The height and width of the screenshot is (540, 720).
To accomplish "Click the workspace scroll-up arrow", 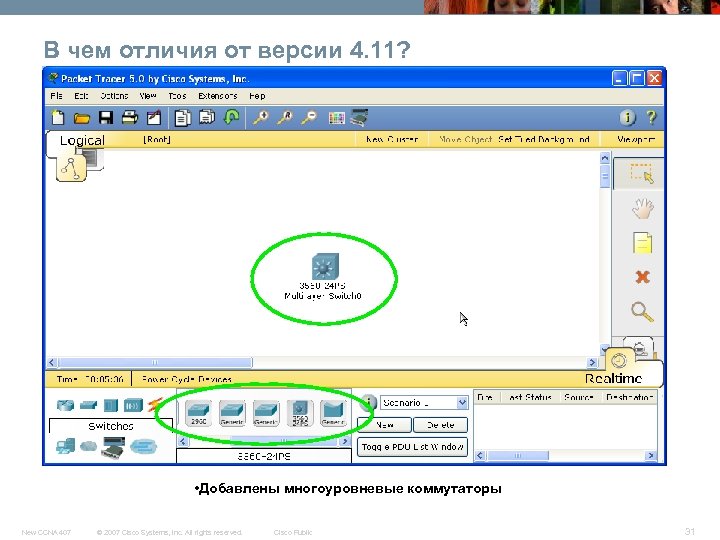I will click(605, 158).
